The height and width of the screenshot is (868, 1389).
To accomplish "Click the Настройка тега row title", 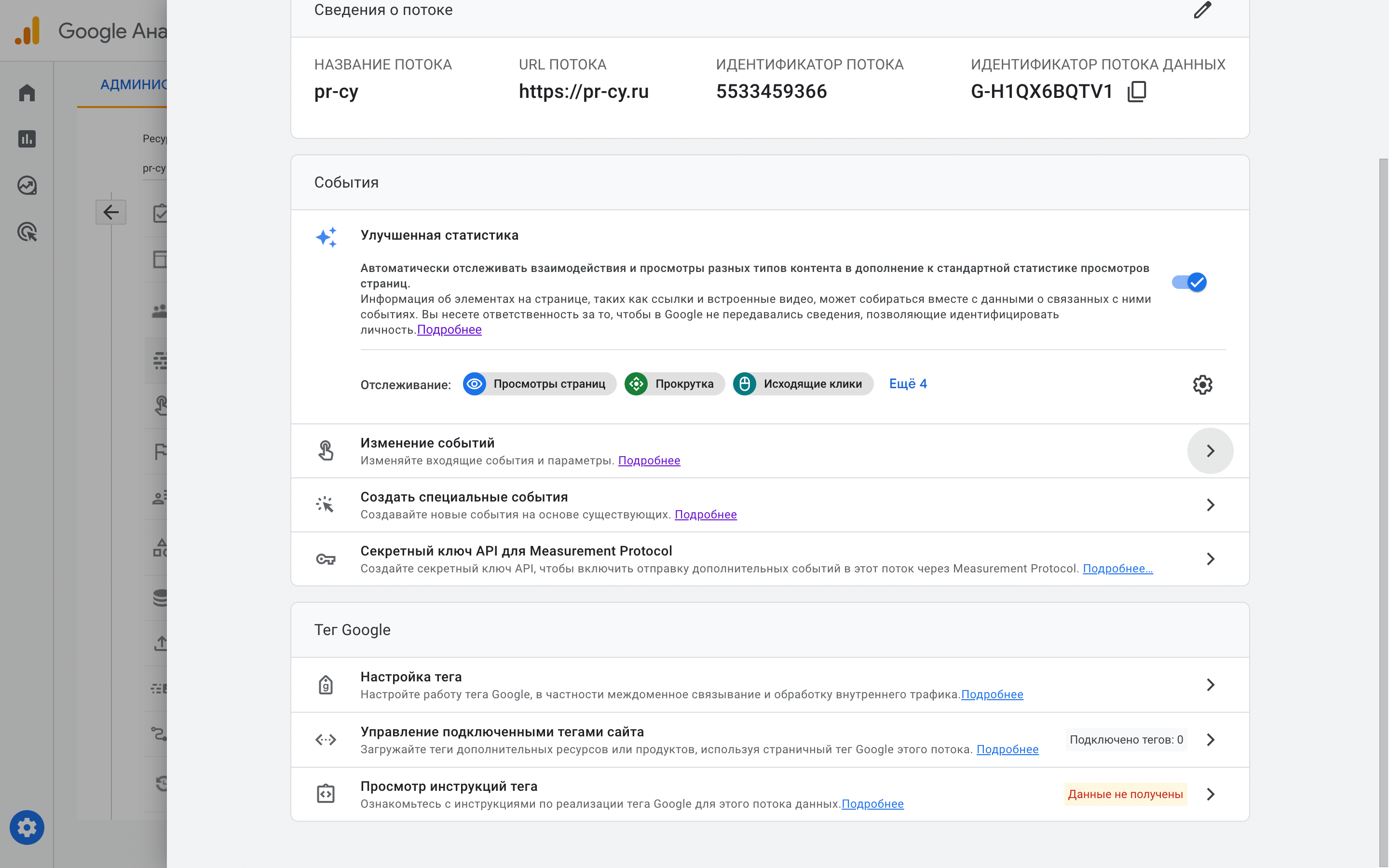I will 411,677.
